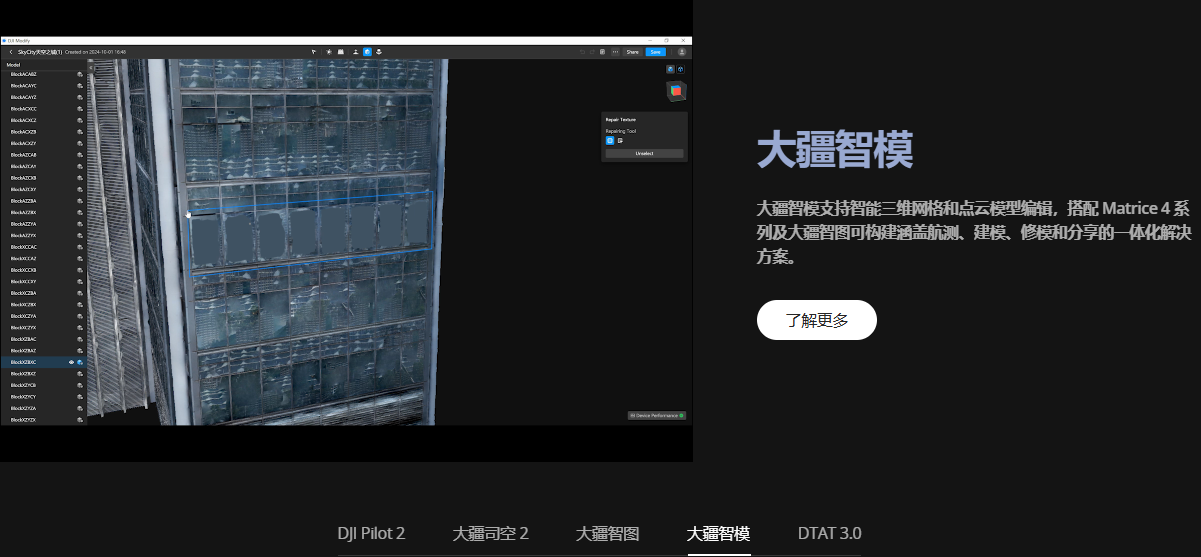Open the user account avatar icon
This screenshot has width=1201, height=557.
[682, 51]
